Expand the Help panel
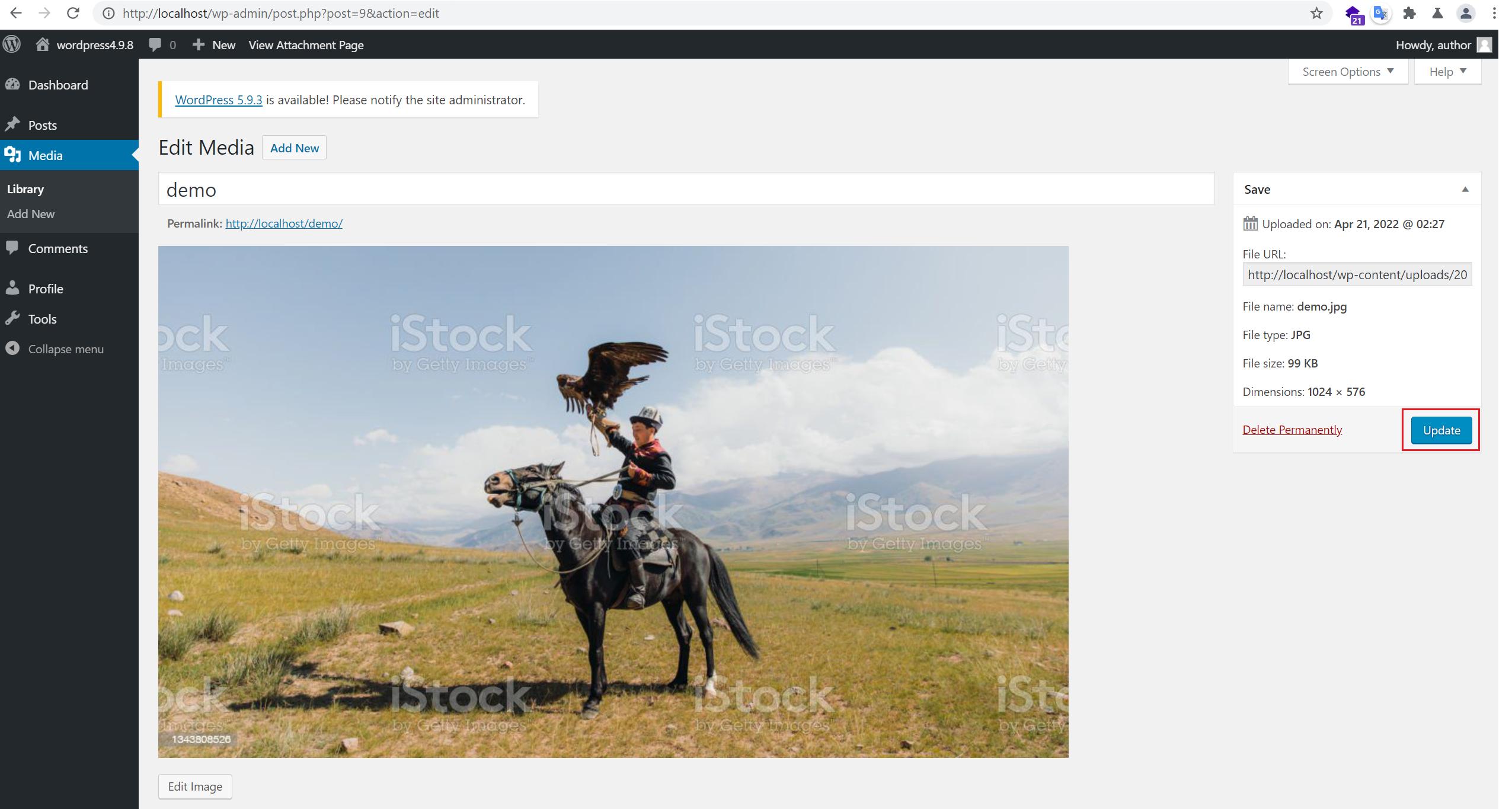 pyautogui.click(x=1447, y=72)
